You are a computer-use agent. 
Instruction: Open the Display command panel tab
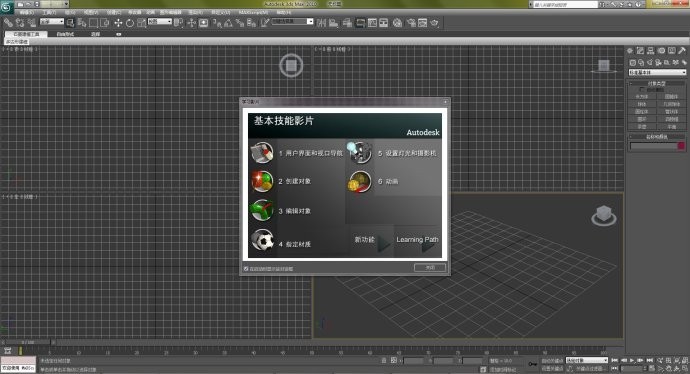(x=672, y=51)
